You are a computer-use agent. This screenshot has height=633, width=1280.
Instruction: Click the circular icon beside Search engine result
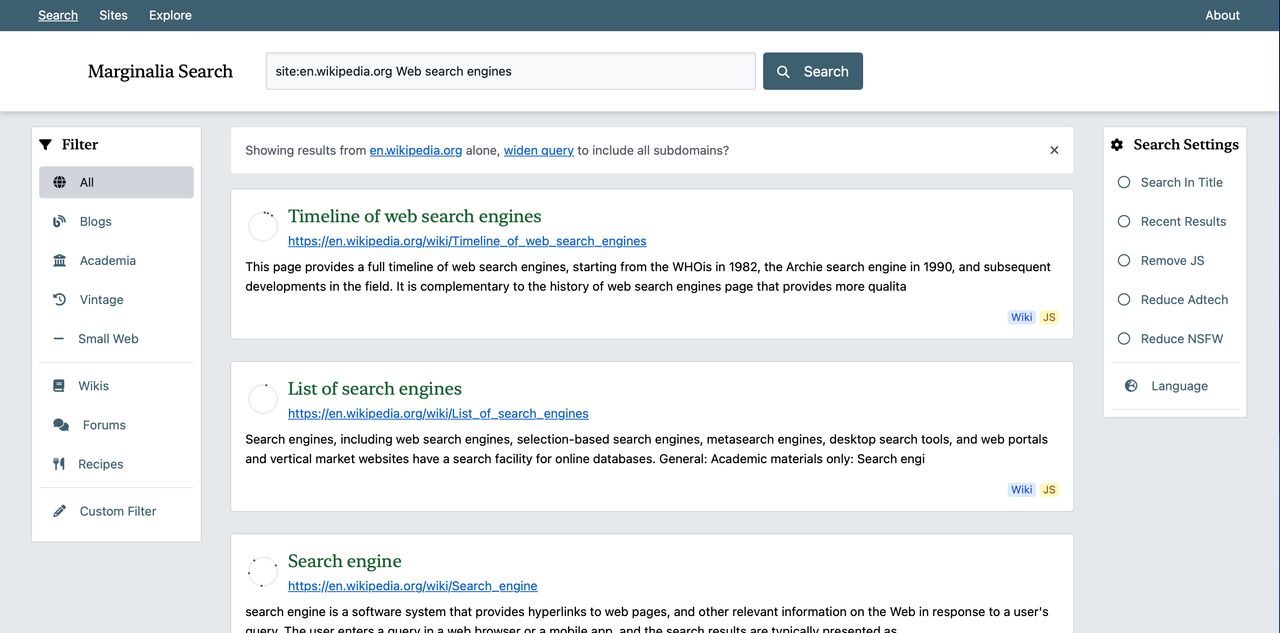(x=263, y=572)
